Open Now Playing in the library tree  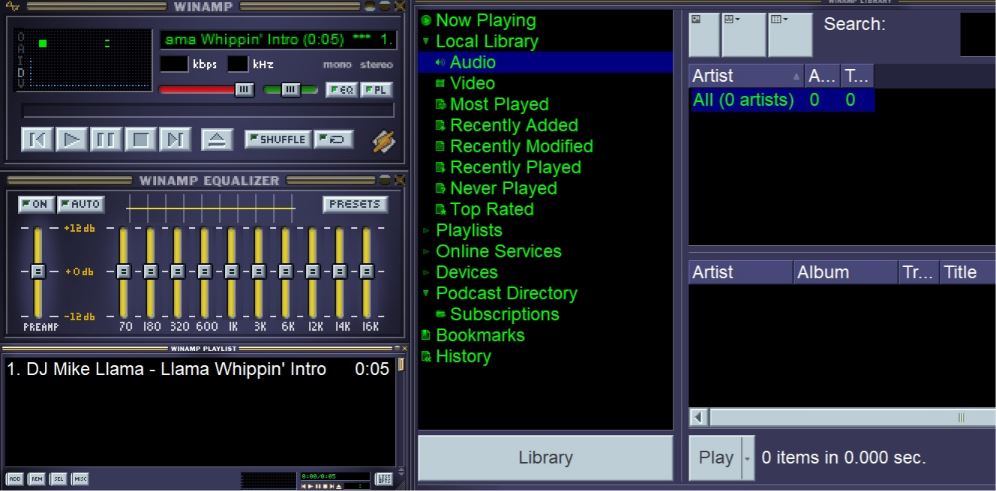[x=485, y=20]
